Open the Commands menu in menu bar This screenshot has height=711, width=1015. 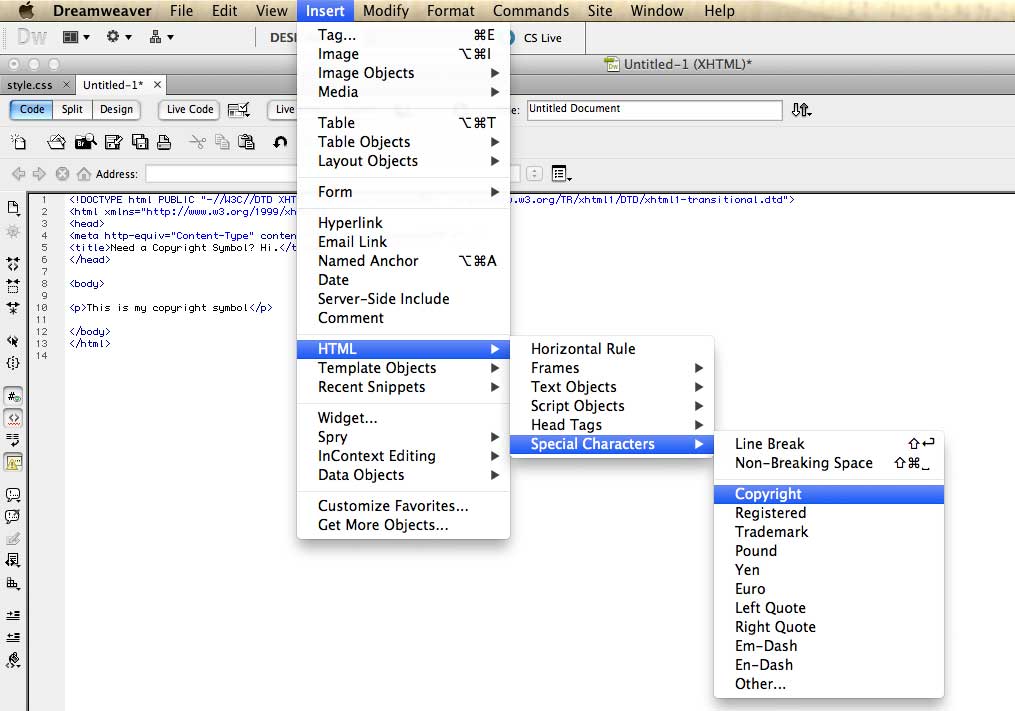[x=531, y=10]
